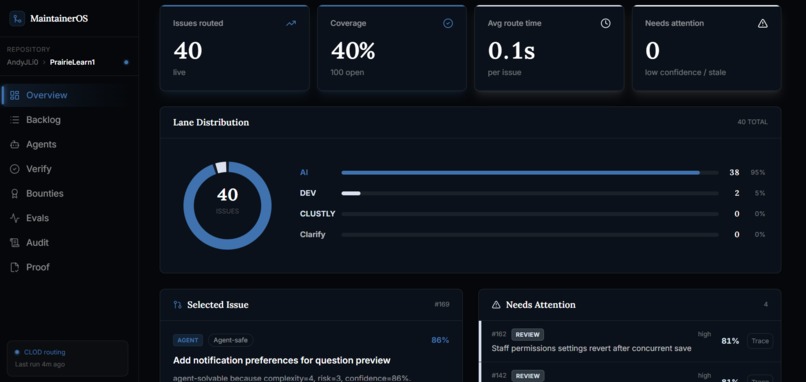Click the Agents robot icon

point(14,144)
